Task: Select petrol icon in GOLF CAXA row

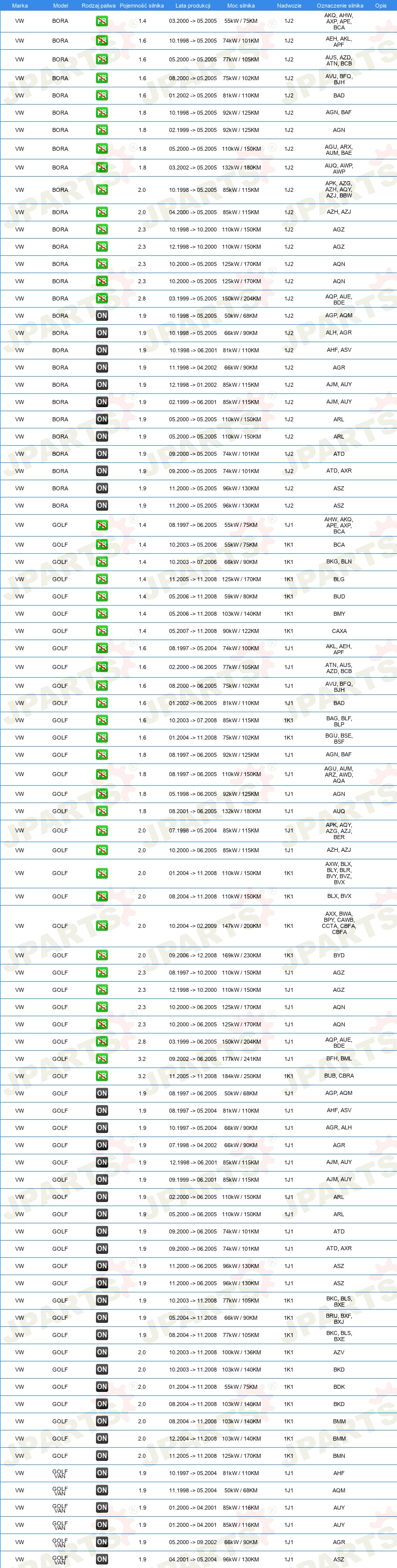Action: (102, 630)
